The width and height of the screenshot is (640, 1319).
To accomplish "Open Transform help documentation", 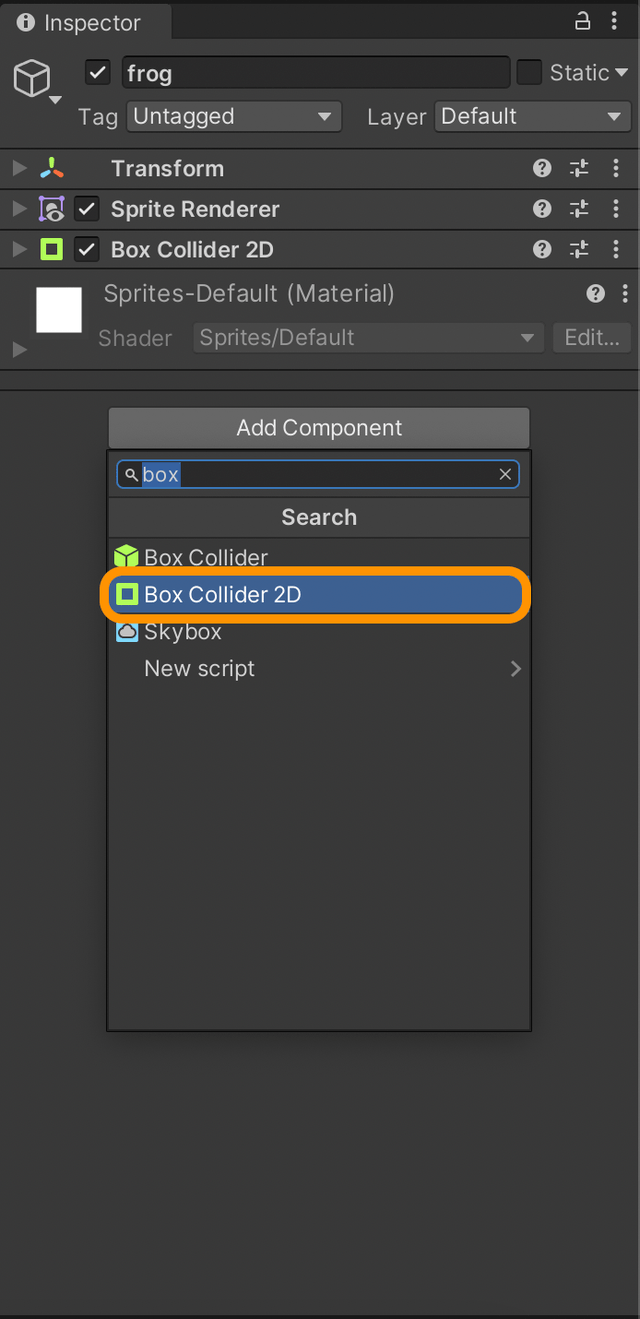I will click(541, 168).
